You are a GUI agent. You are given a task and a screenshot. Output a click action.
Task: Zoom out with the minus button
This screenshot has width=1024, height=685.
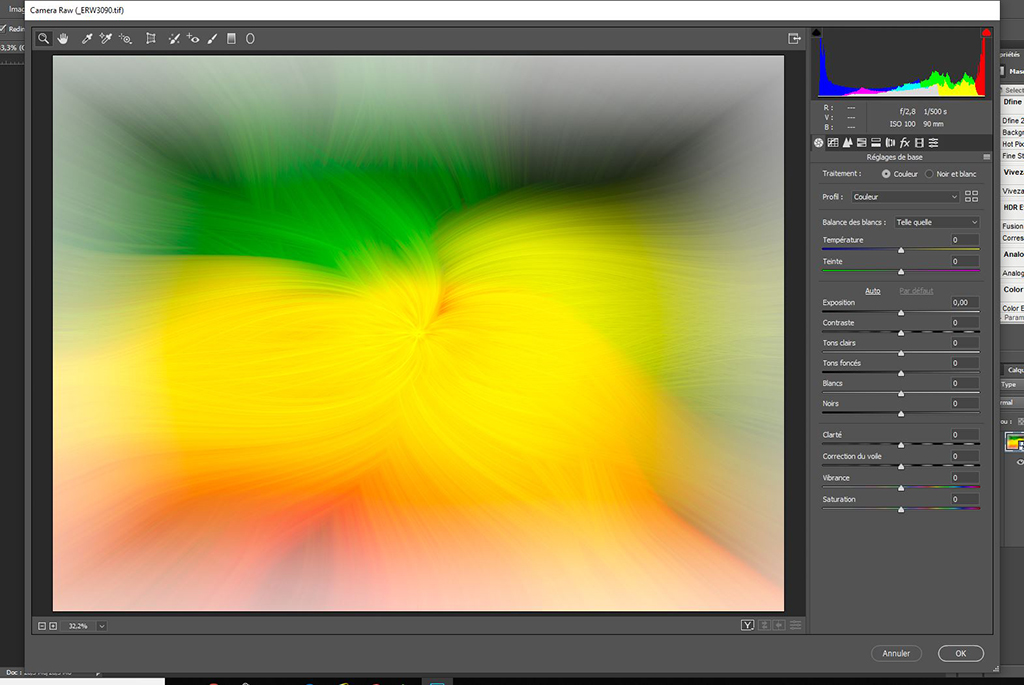[42, 626]
